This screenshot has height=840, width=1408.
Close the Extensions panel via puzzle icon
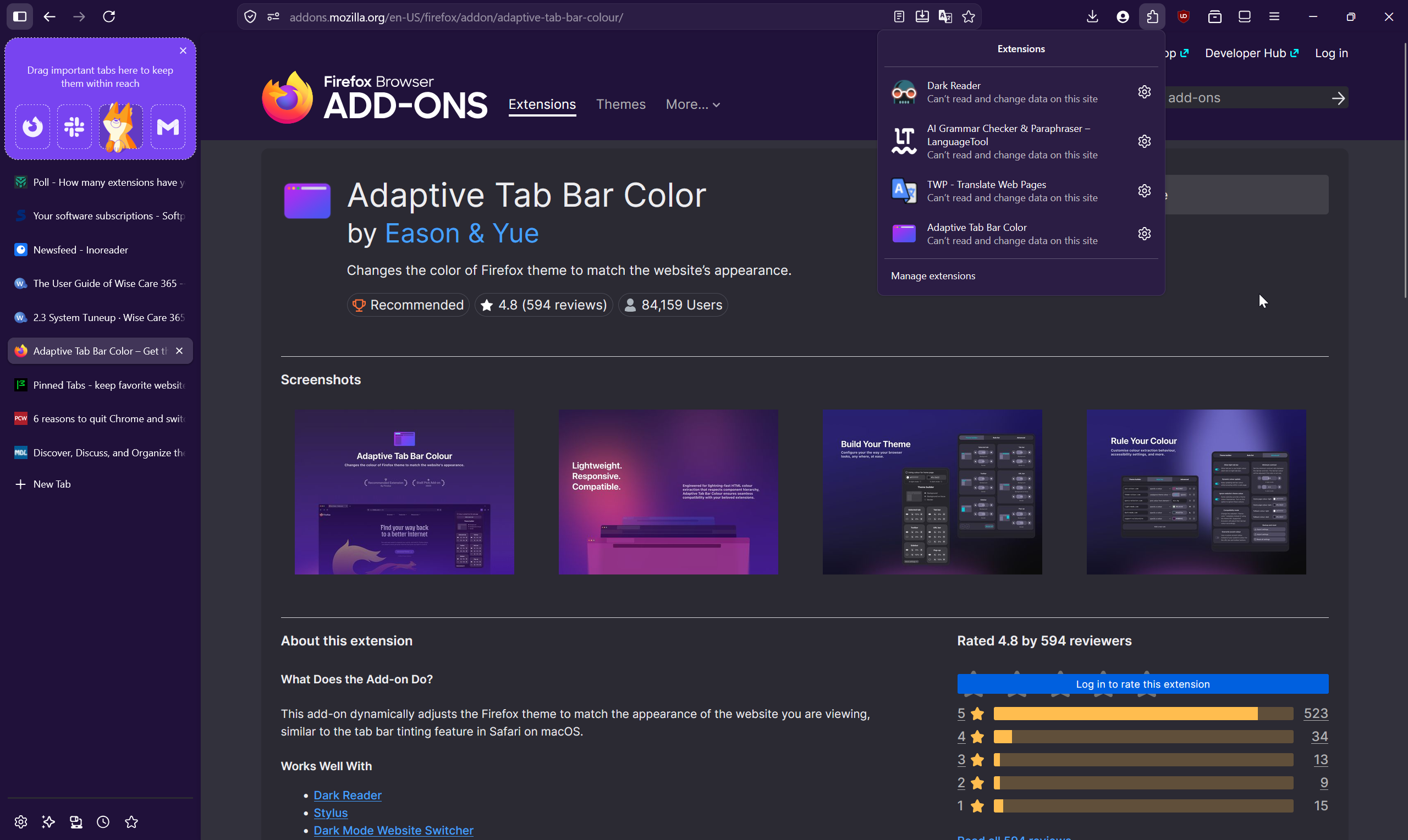point(1153,17)
